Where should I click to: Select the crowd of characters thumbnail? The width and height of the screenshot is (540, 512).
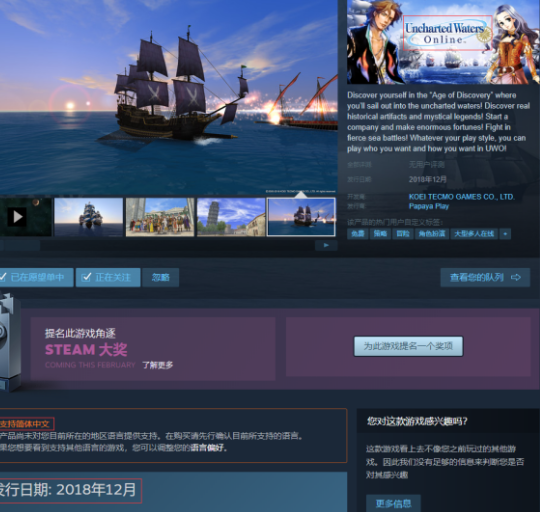160,217
